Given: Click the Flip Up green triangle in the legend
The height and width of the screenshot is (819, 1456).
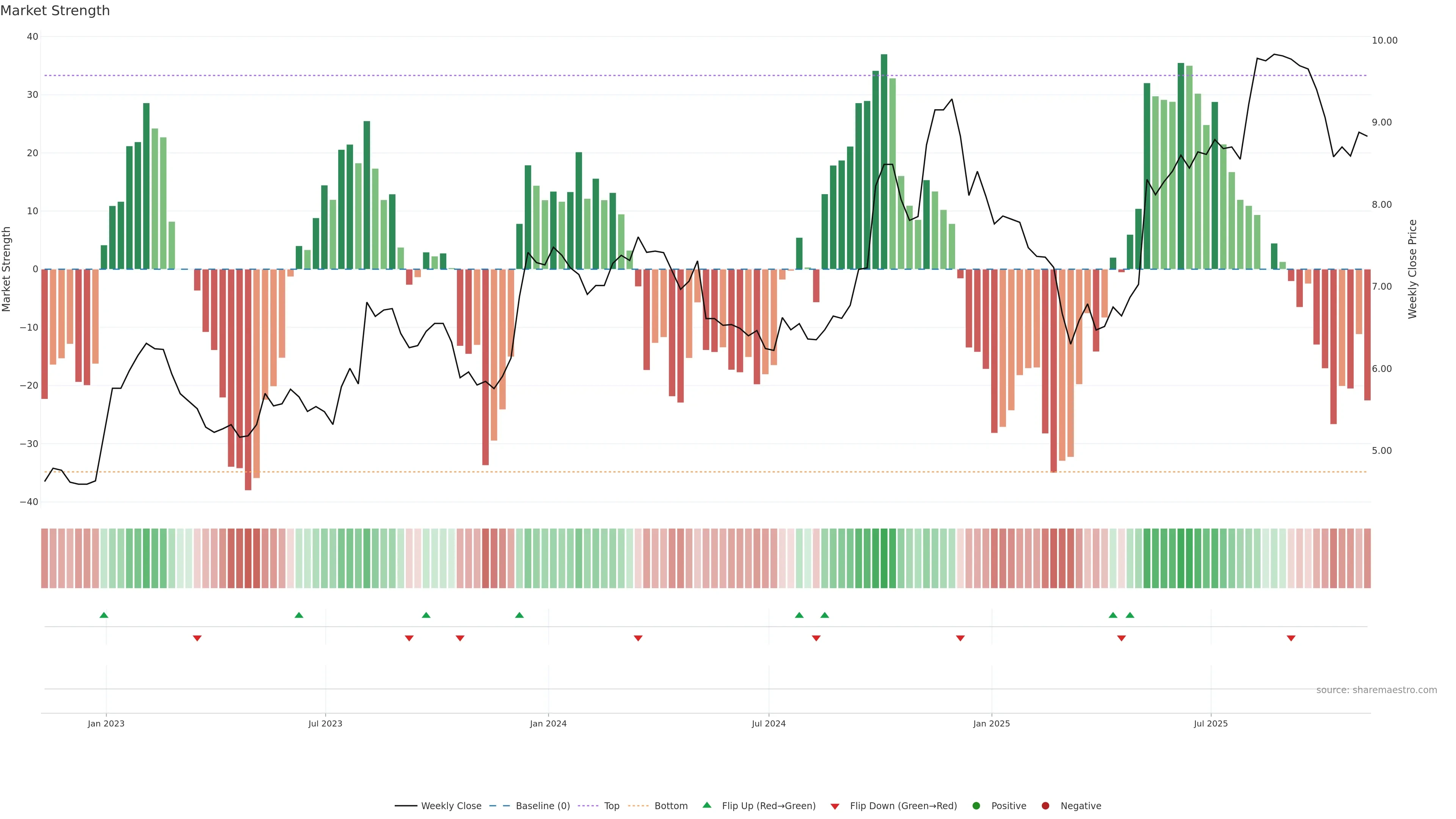Looking at the screenshot, I should pos(706,805).
